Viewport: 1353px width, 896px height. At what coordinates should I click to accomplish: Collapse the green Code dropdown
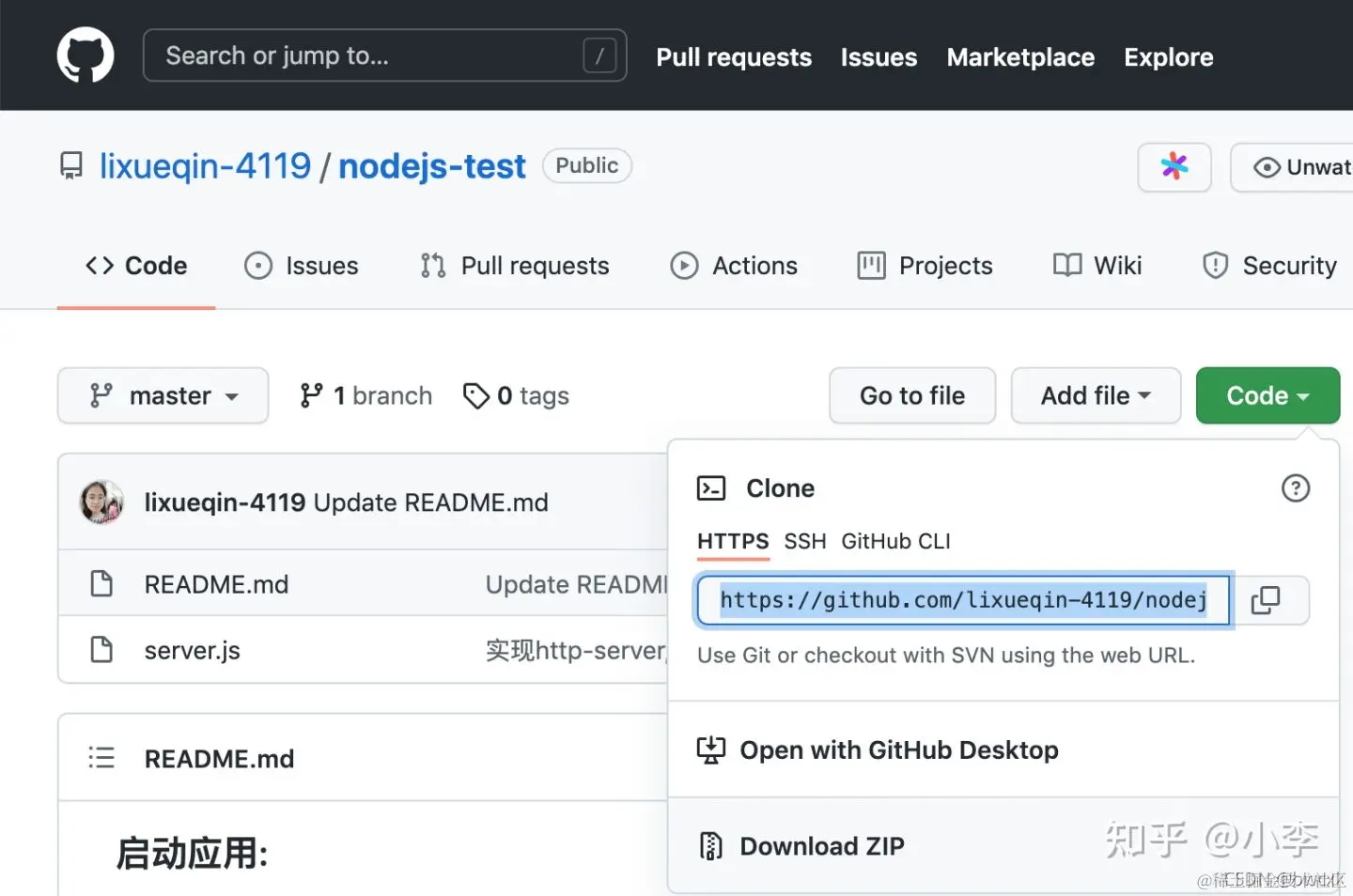point(1267,396)
